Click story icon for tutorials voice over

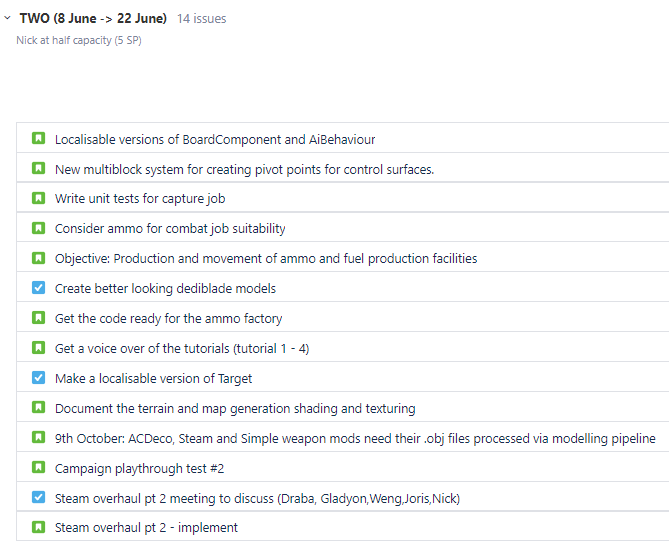pyautogui.click(x=38, y=348)
